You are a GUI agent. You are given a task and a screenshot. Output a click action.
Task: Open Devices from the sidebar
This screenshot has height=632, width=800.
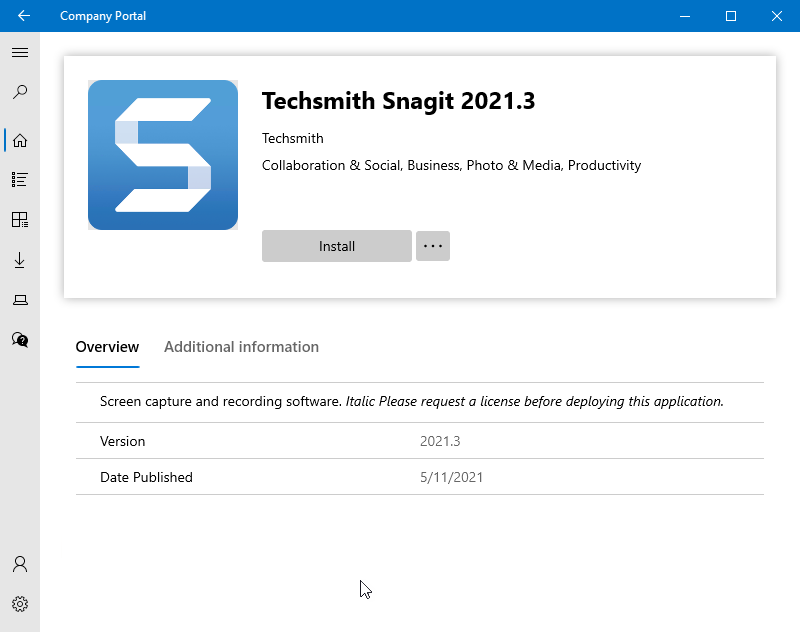click(x=20, y=300)
